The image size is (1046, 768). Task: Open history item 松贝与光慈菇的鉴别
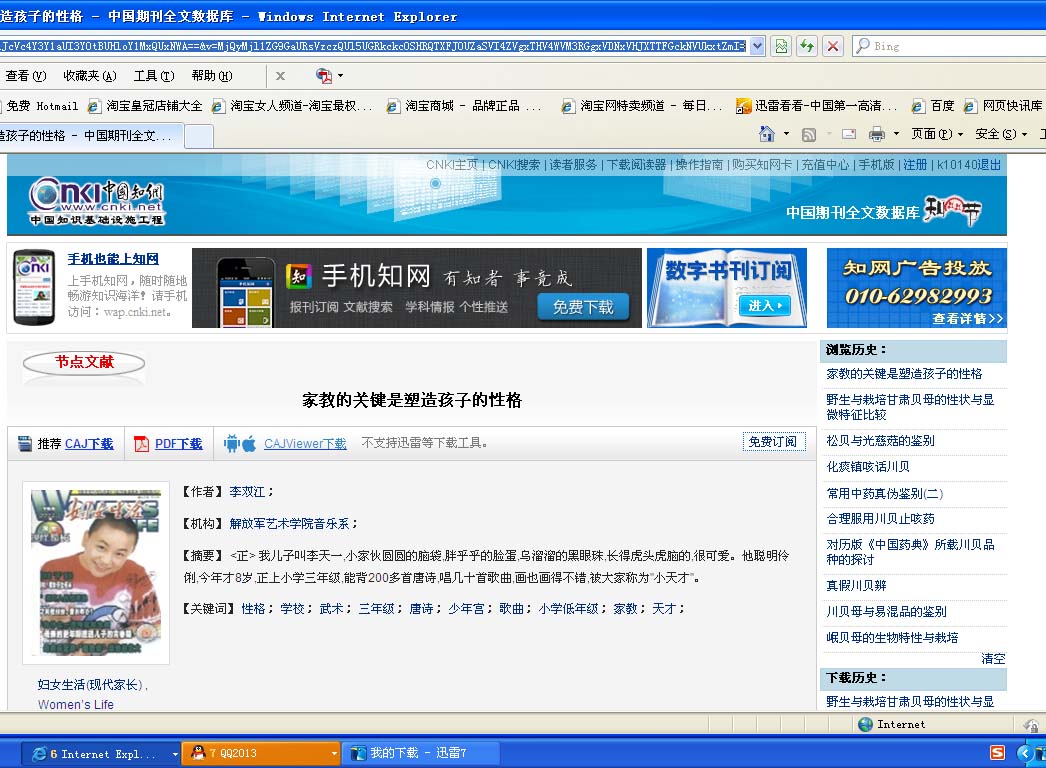[x=881, y=440]
